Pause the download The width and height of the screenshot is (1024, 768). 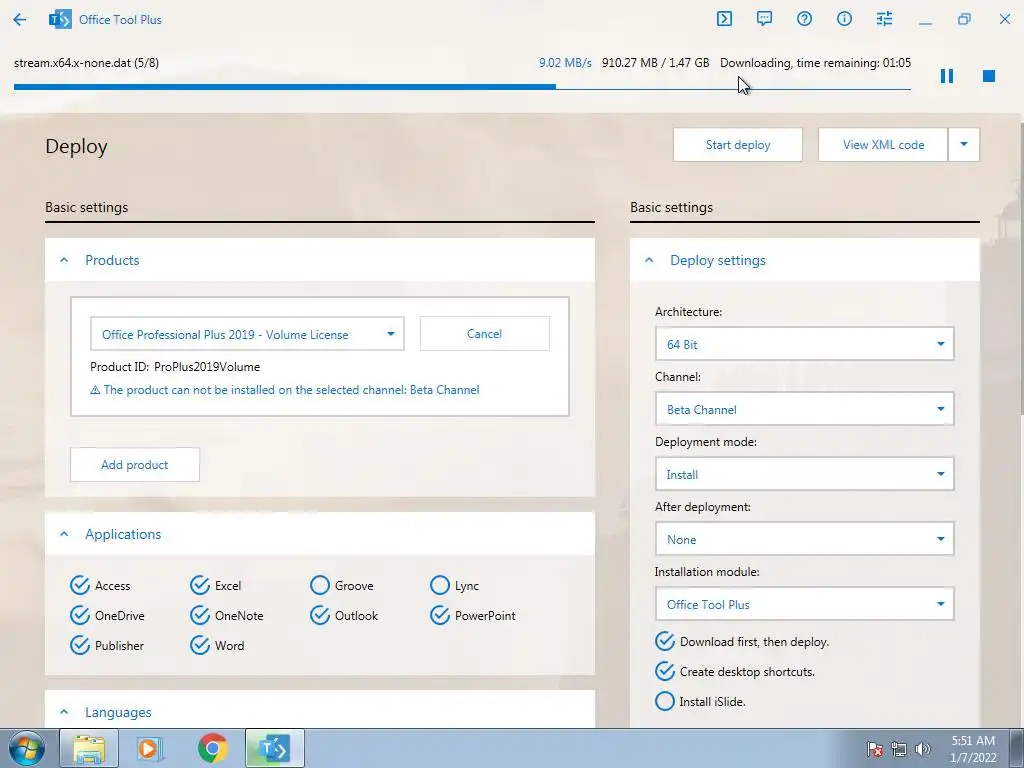coord(947,76)
